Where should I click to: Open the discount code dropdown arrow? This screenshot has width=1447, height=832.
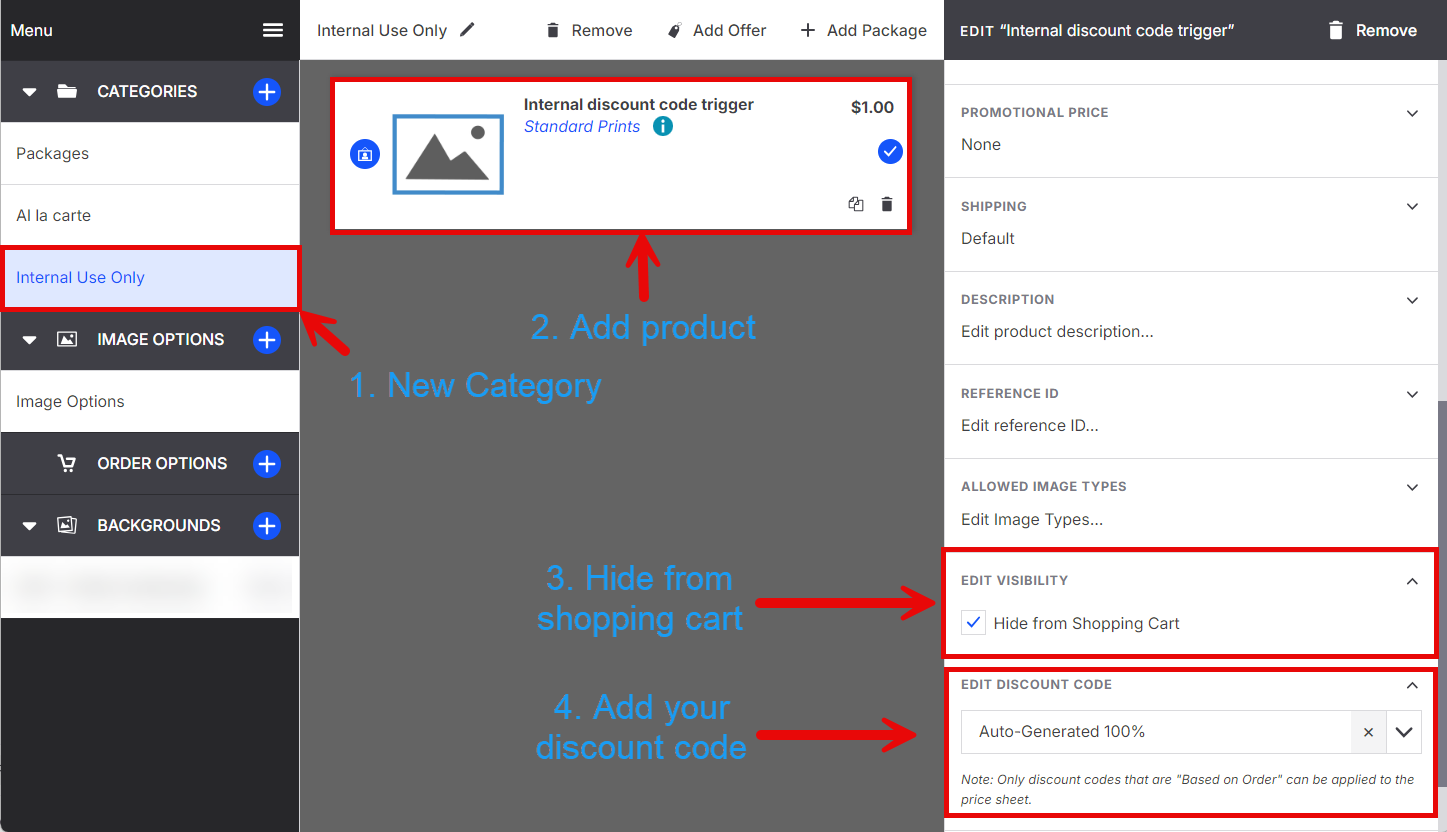click(1404, 732)
